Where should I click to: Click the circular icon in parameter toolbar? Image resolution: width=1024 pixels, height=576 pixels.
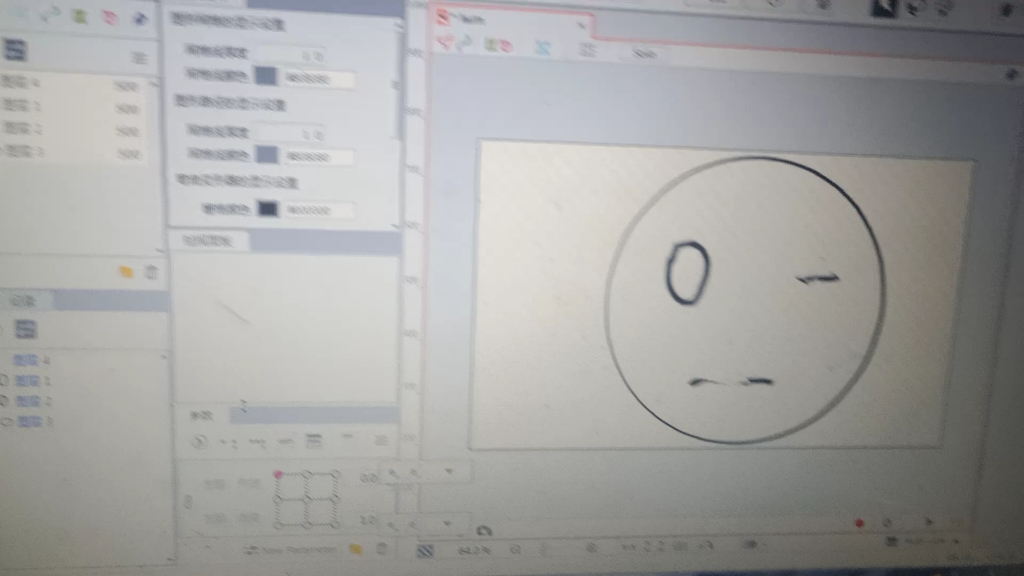point(199,442)
